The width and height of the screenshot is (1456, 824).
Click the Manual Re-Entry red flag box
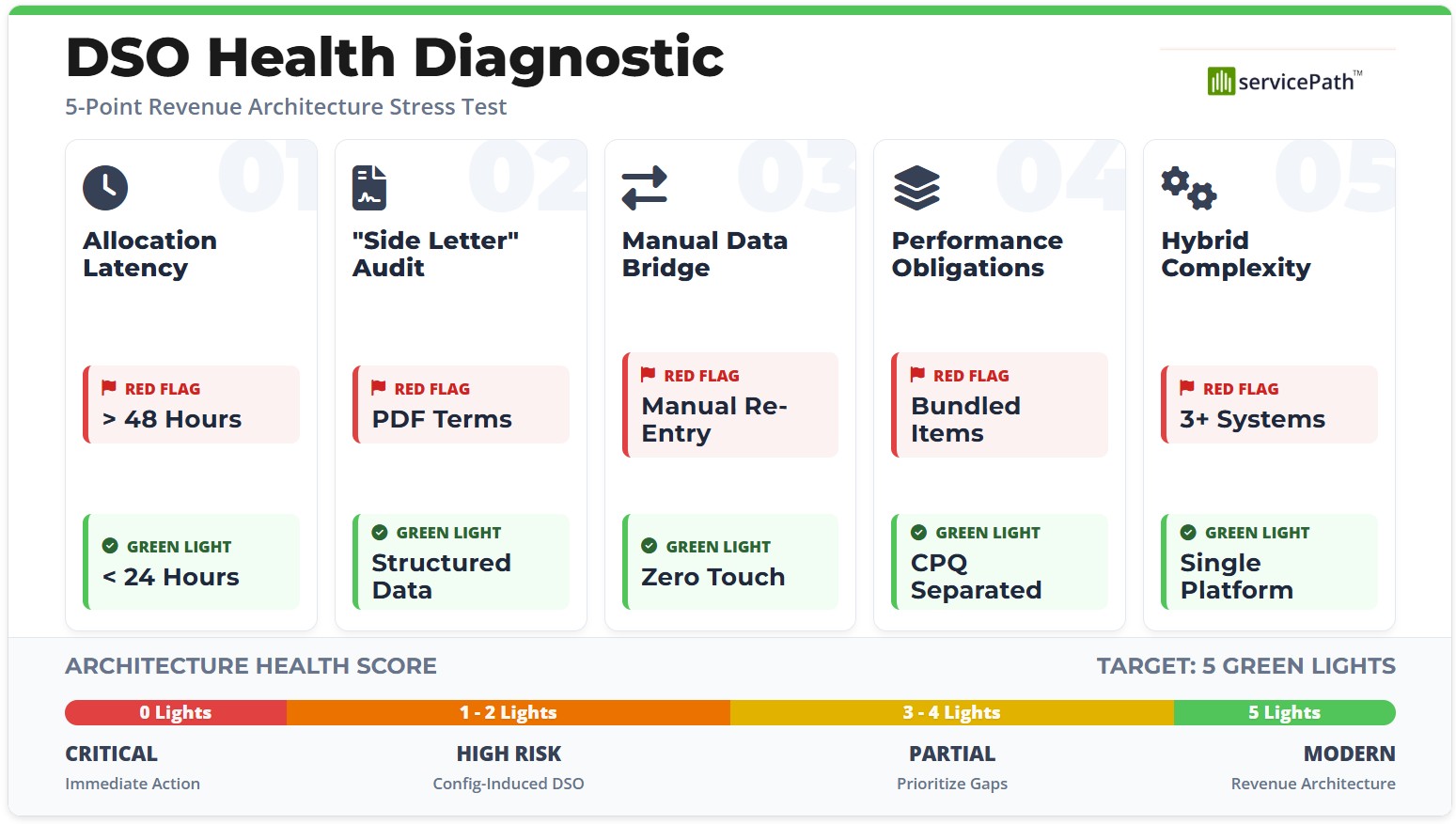[x=730, y=405]
